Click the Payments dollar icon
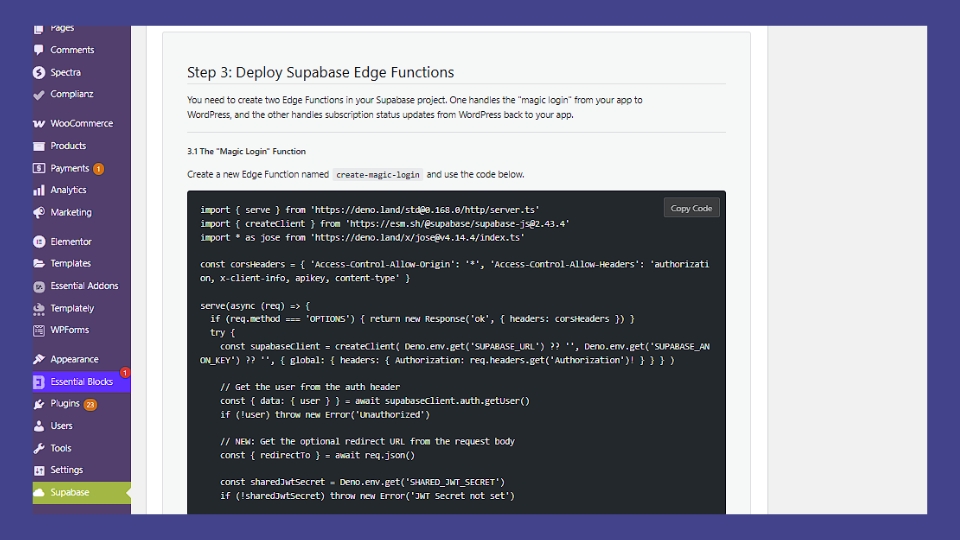Screen dimensions: 960x540 point(39,168)
